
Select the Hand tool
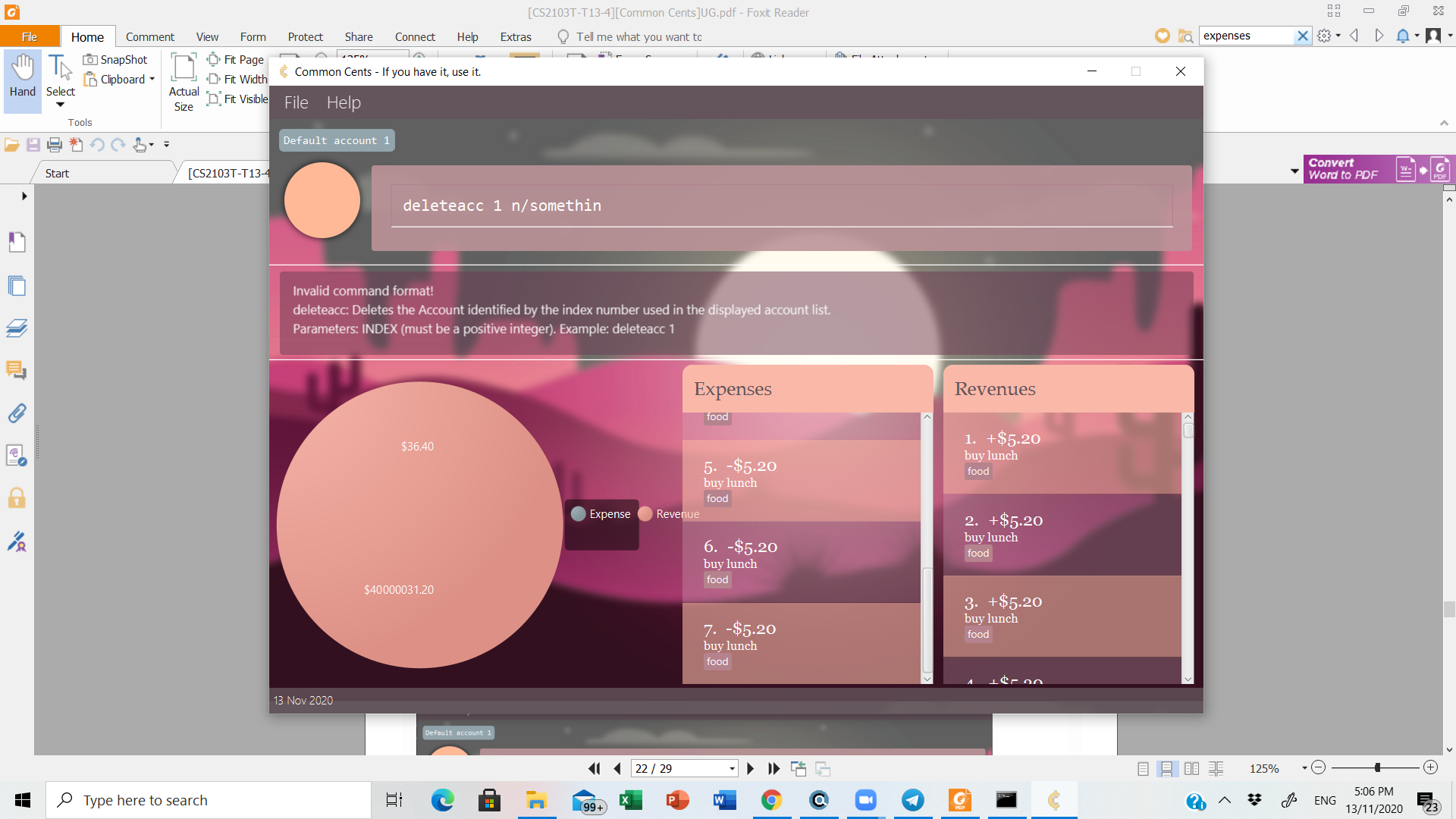pyautogui.click(x=22, y=76)
